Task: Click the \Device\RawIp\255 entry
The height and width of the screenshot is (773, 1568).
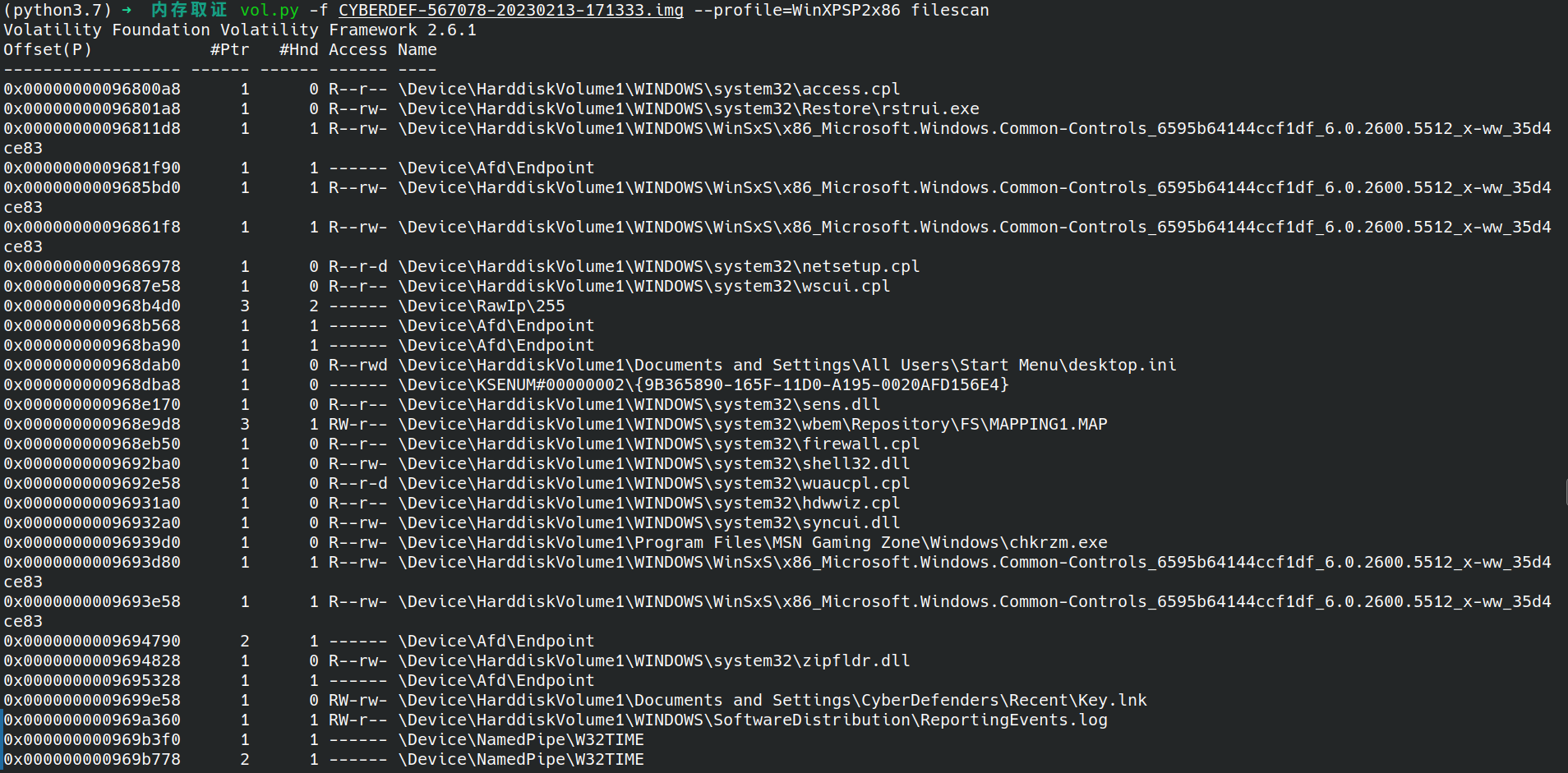Action: pos(482,306)
